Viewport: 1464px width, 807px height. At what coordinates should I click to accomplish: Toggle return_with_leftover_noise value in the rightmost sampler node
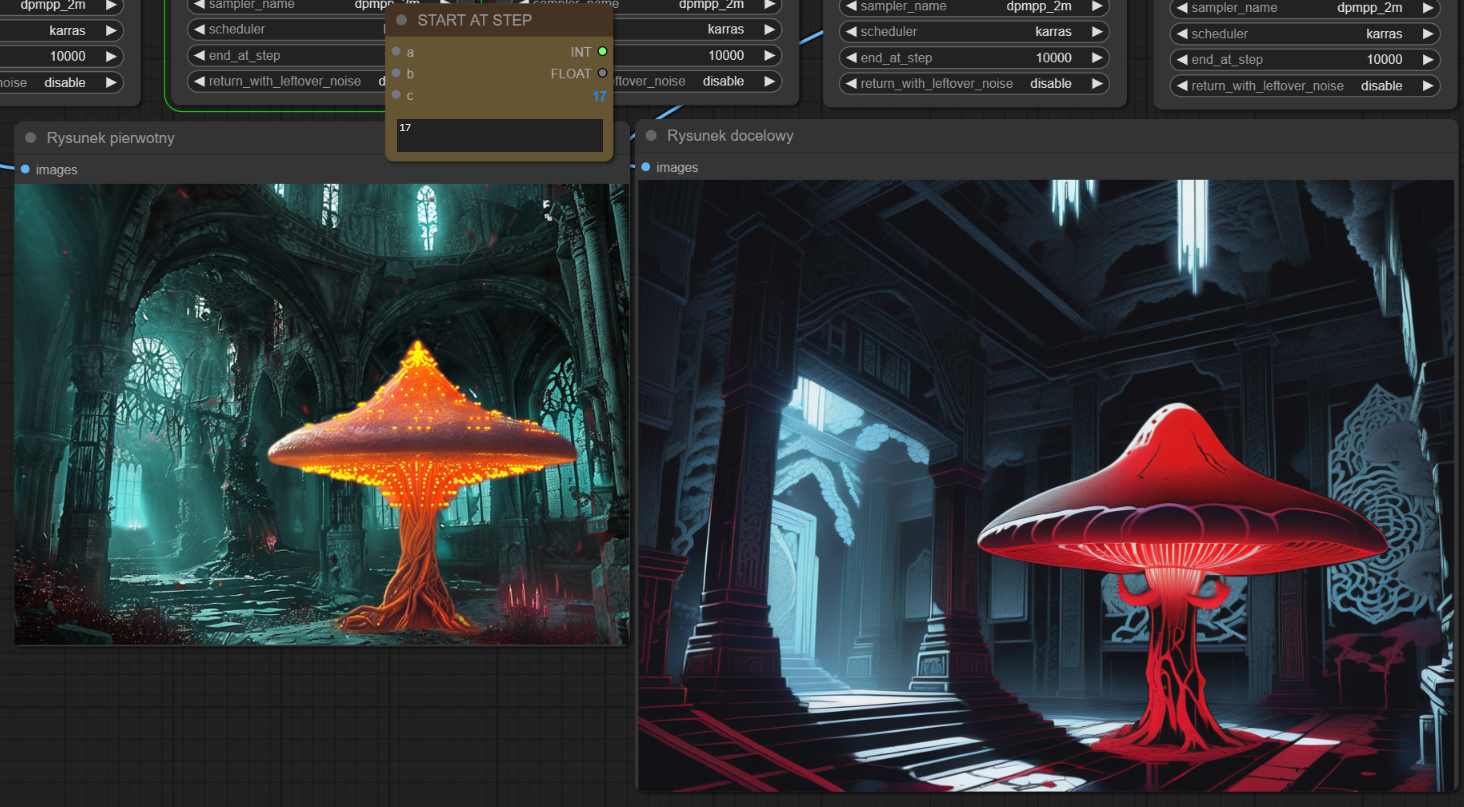(x=1381, y=86)
